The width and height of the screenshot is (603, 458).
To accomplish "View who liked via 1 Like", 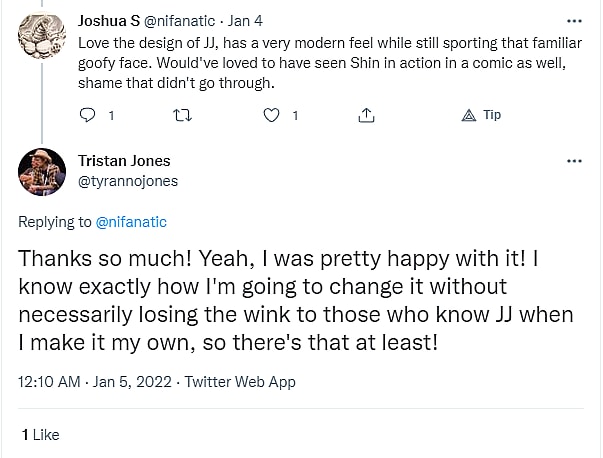I will tap(41, 434).
